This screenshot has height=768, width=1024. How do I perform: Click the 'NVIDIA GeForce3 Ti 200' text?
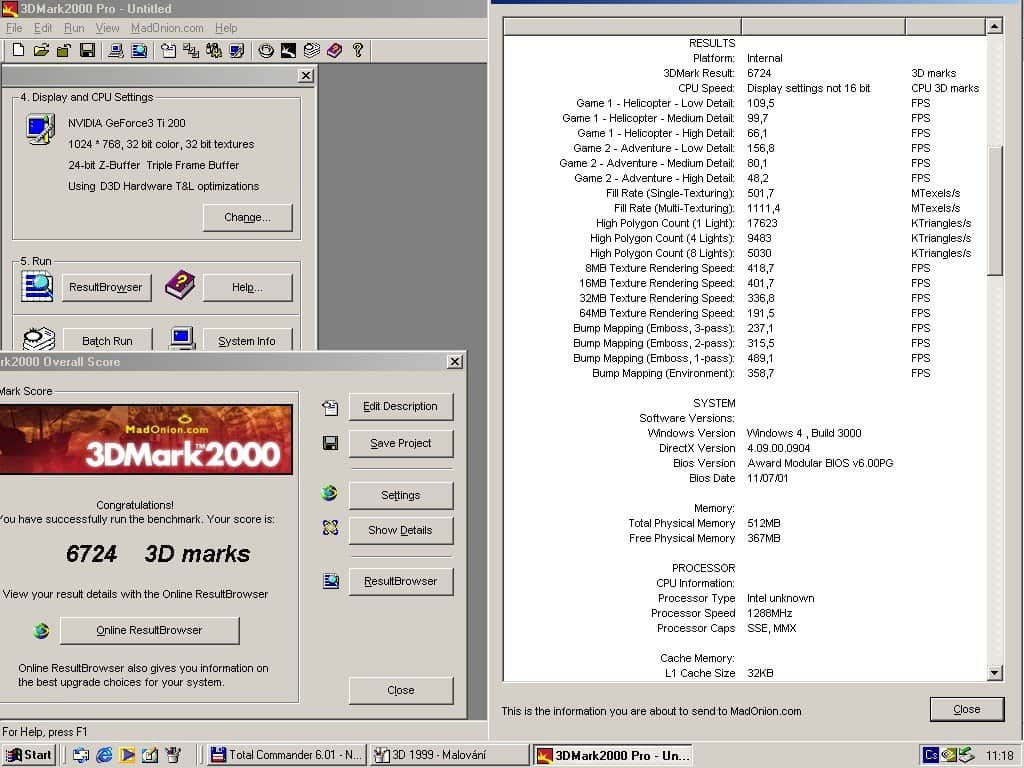(x=127, y=123)
